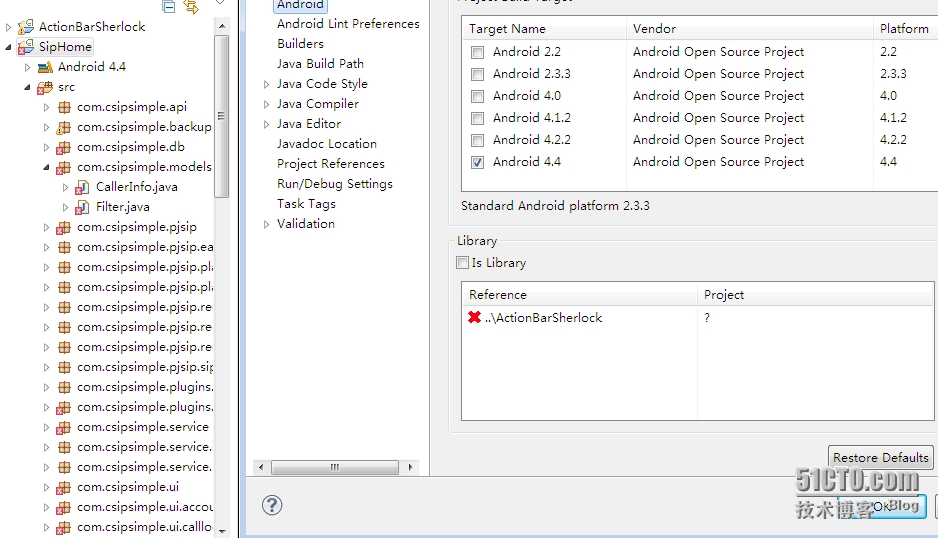Click the left arrow of properties tree scrollbar
This screenshot has height=538, width=938.
[261, 467]
